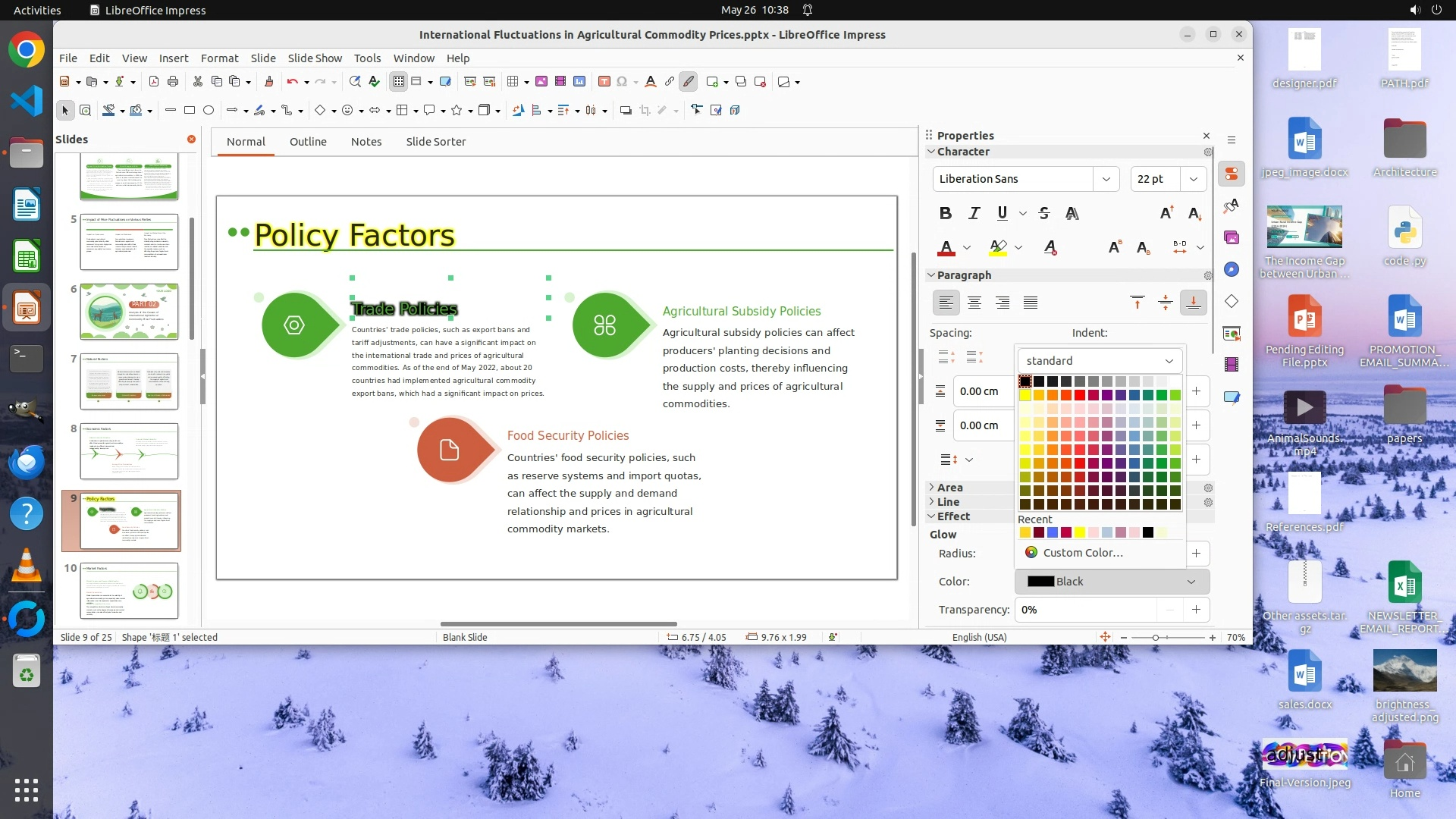Pick the red swatch in palette
1456x819 pixels.
[1079, 395]
